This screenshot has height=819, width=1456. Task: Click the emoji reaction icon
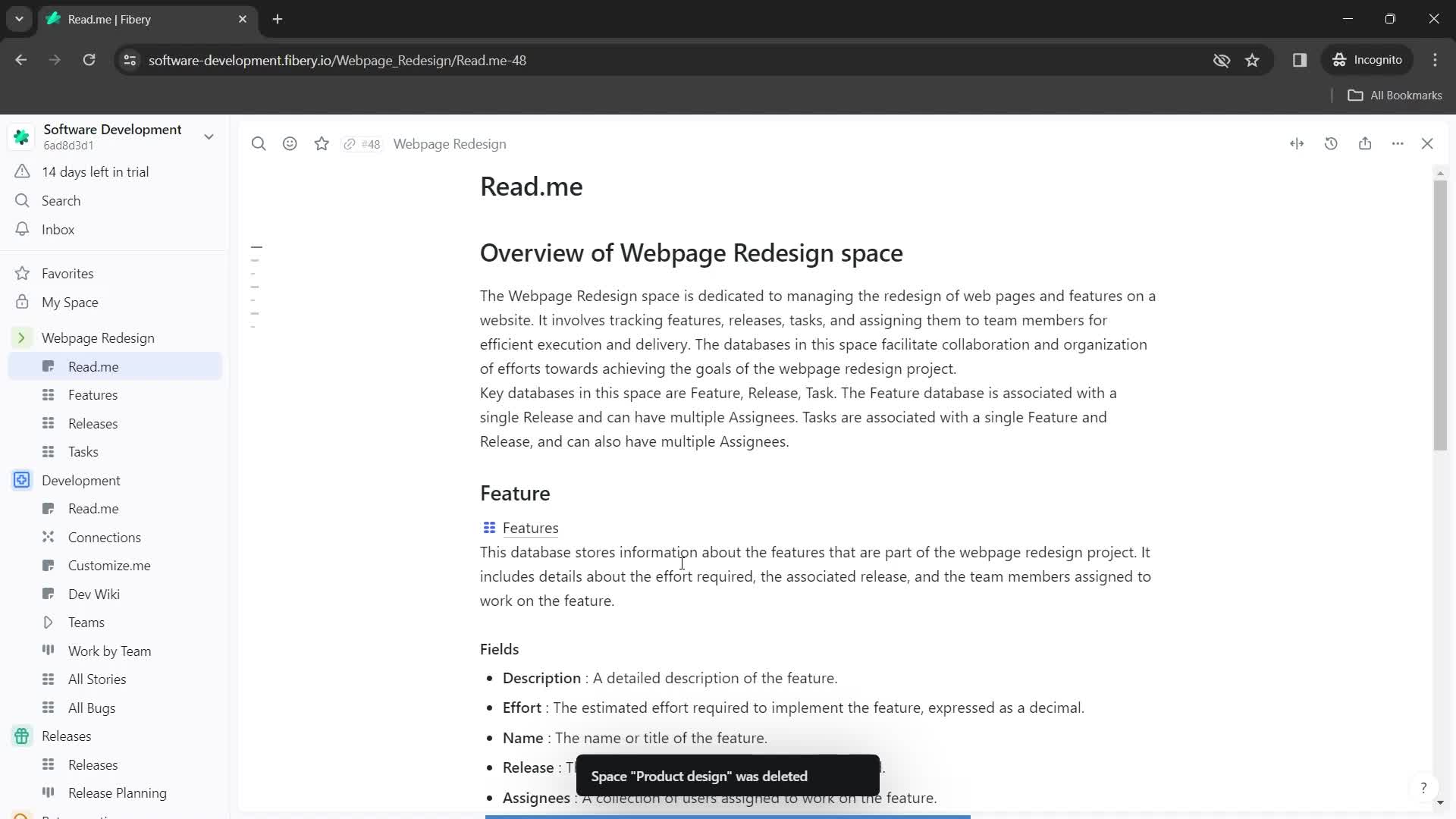click(x=291, y=144)
